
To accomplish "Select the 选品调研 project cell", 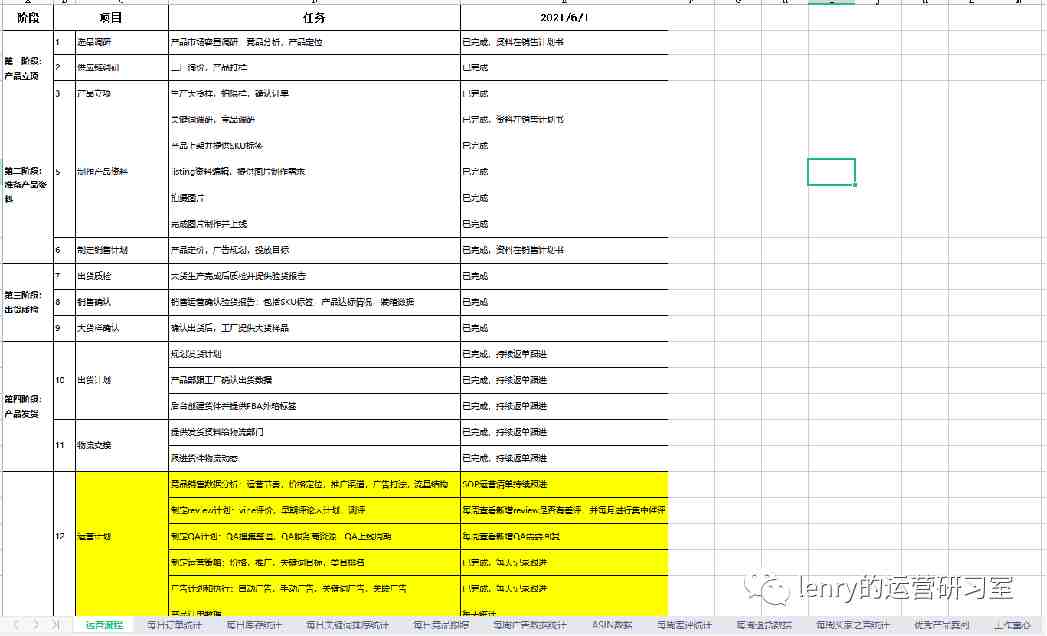I will (122, 42).
